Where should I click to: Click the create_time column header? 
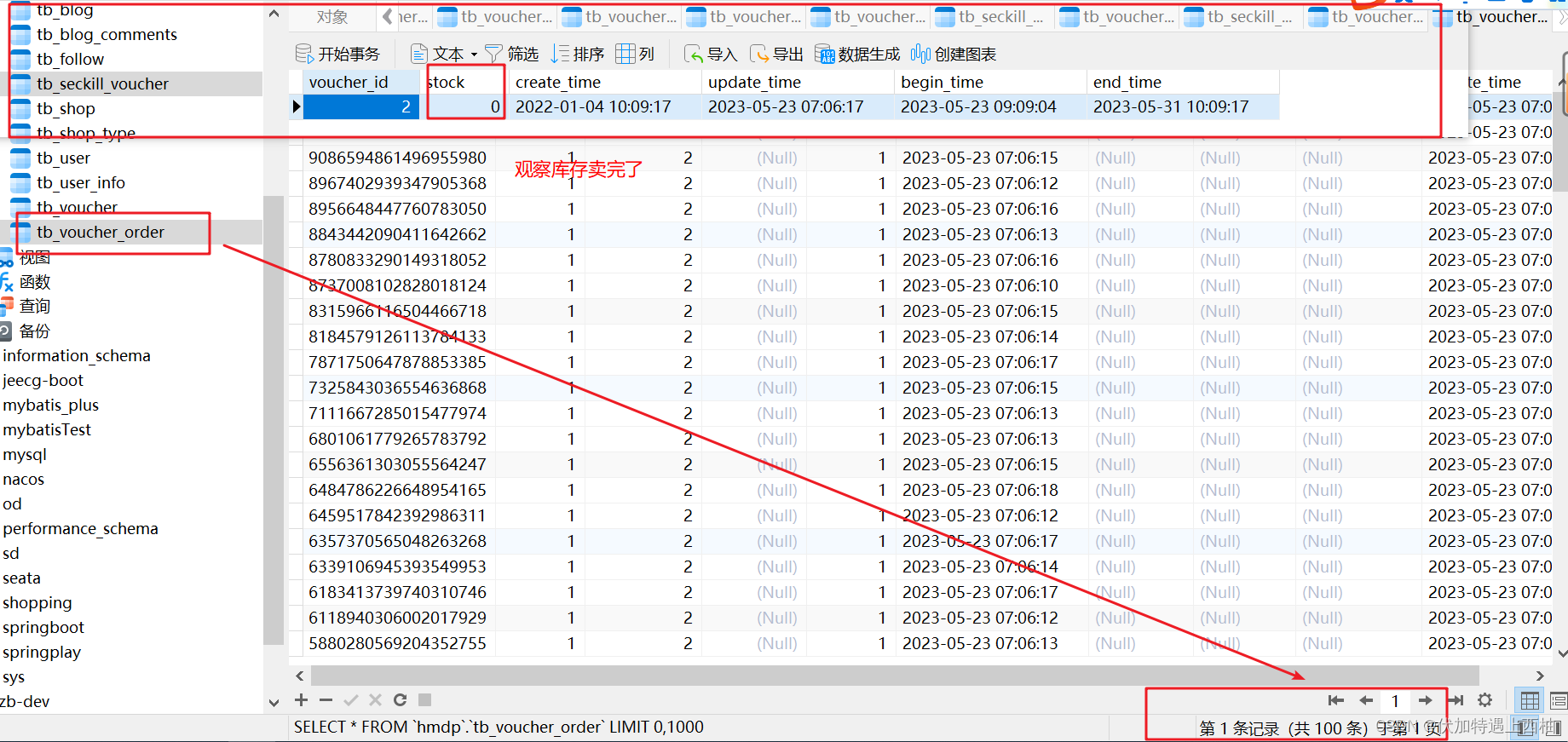click(x=605, y=82)
